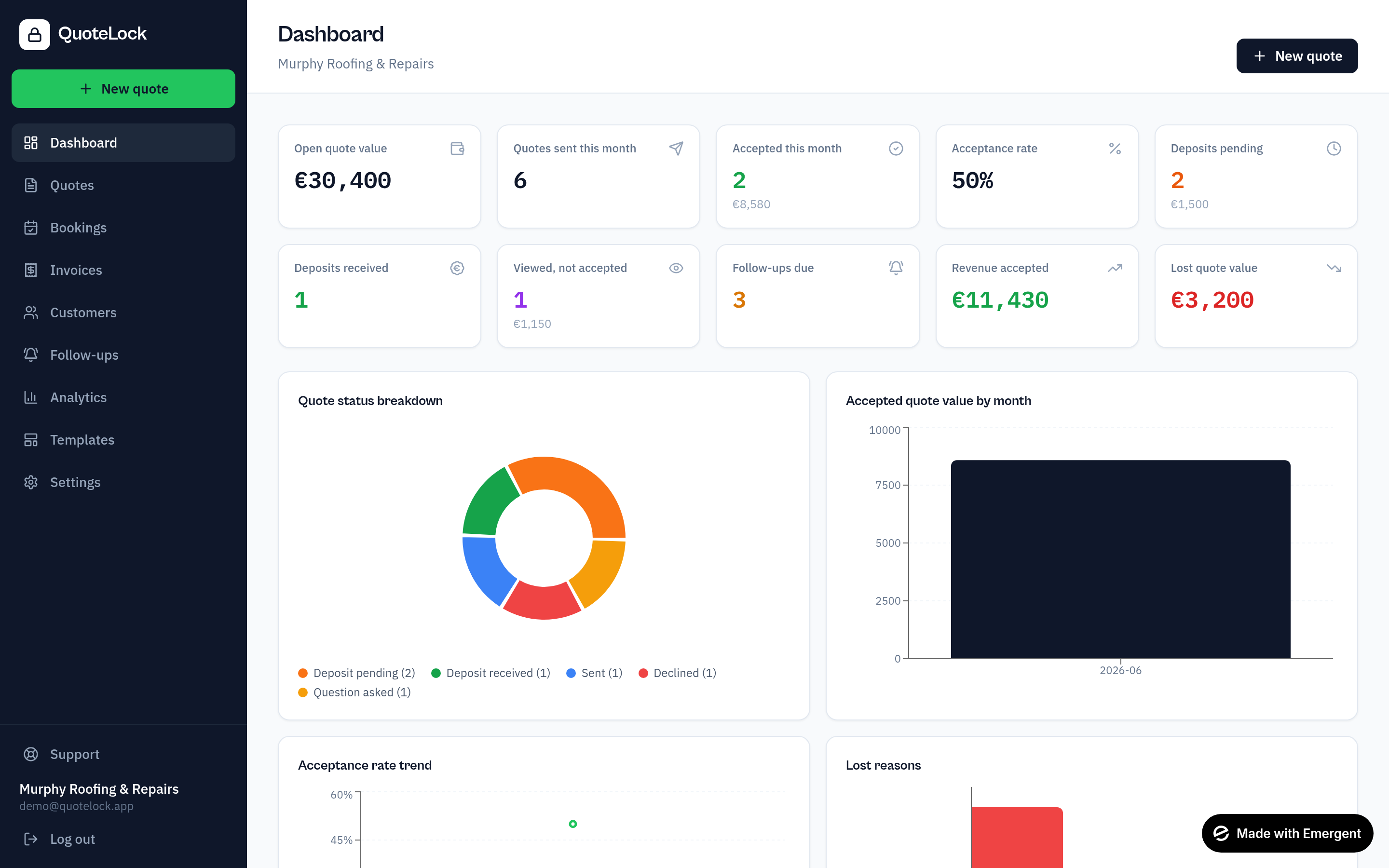1389x868 pixels.
Task: Click the Made with Emergent badge
Action: pos(1287,833)
